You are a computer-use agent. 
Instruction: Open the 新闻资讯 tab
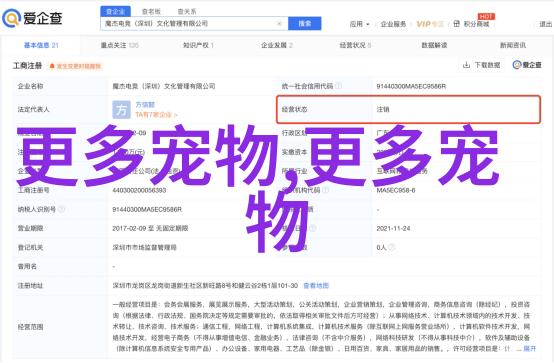click(513, 45)
